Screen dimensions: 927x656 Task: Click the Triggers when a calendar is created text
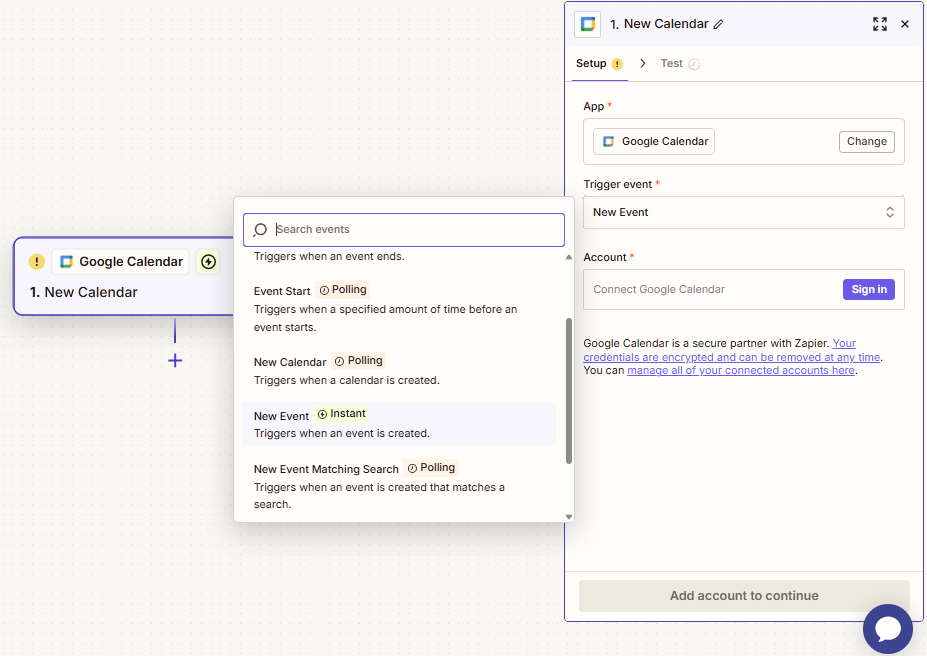[x=347, y=380]
